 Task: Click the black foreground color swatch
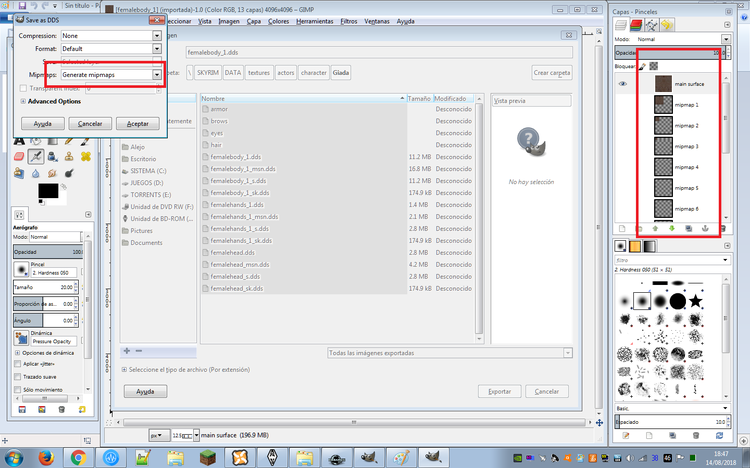click(x=48, y=190)
